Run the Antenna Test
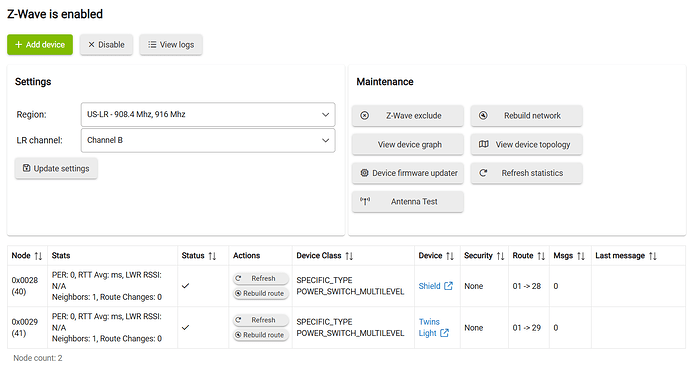Image resolution: width=690 pixels, height=377 pixels. pos(407,201)
